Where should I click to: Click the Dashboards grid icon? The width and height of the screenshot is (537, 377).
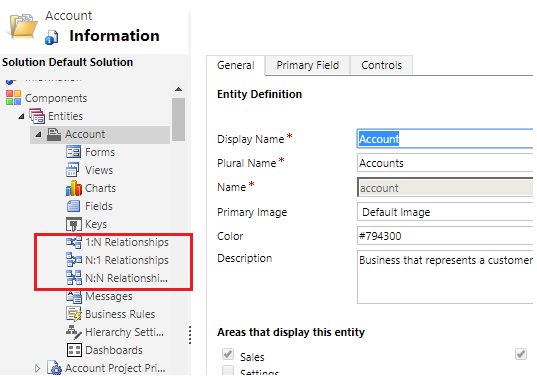pos(74,350)
